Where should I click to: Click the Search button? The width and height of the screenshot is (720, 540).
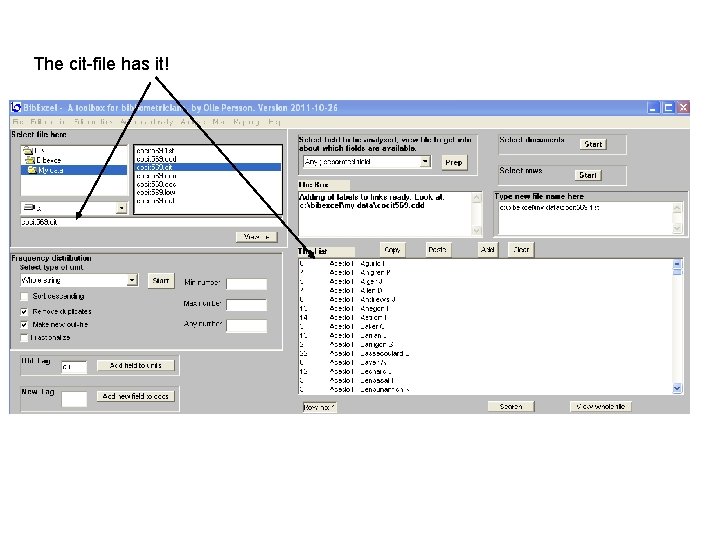[511, 406]
